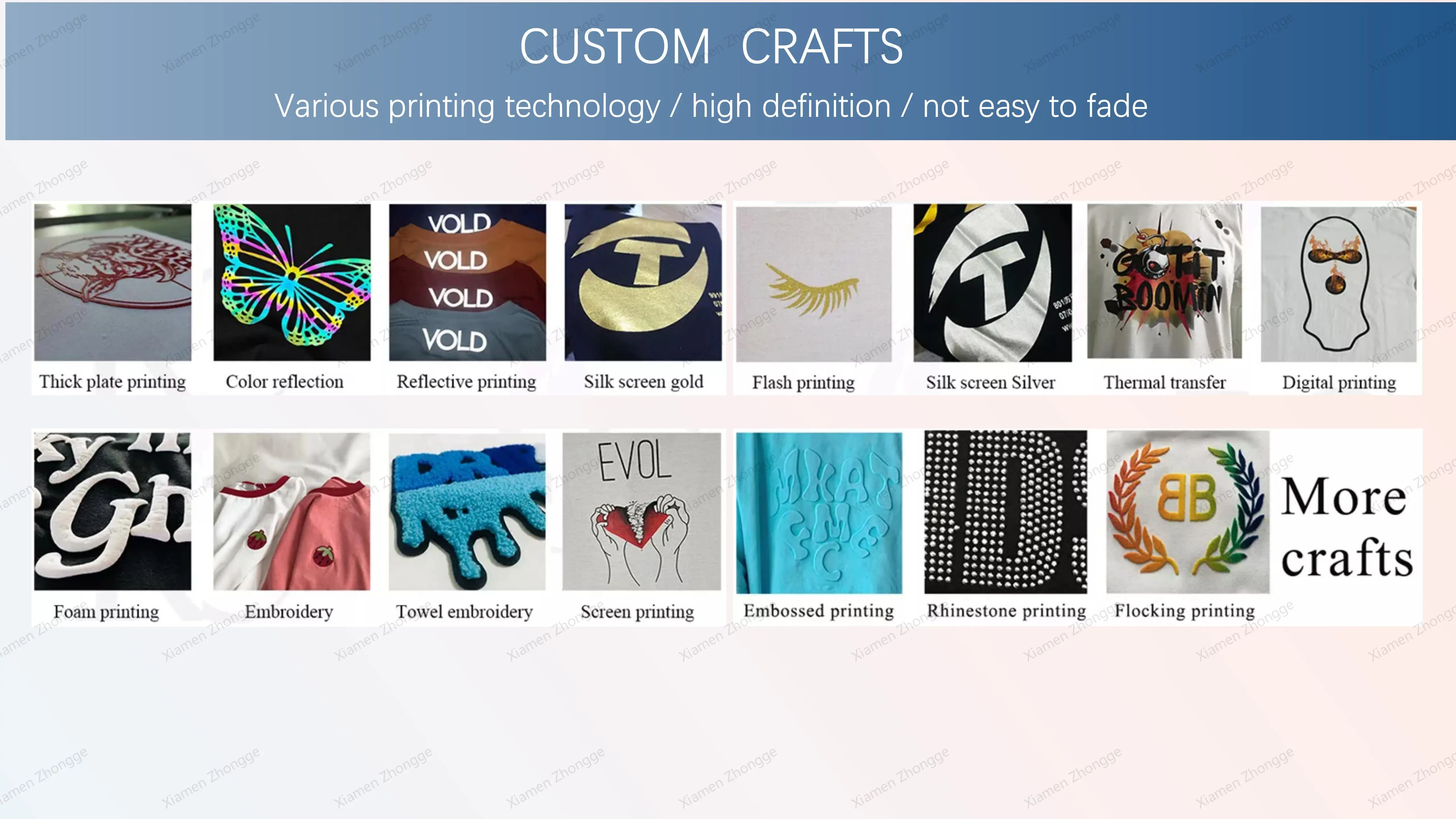
Task: Click the CUSTOM CRAFTS banner heading
Action: [x=711, y=46]
